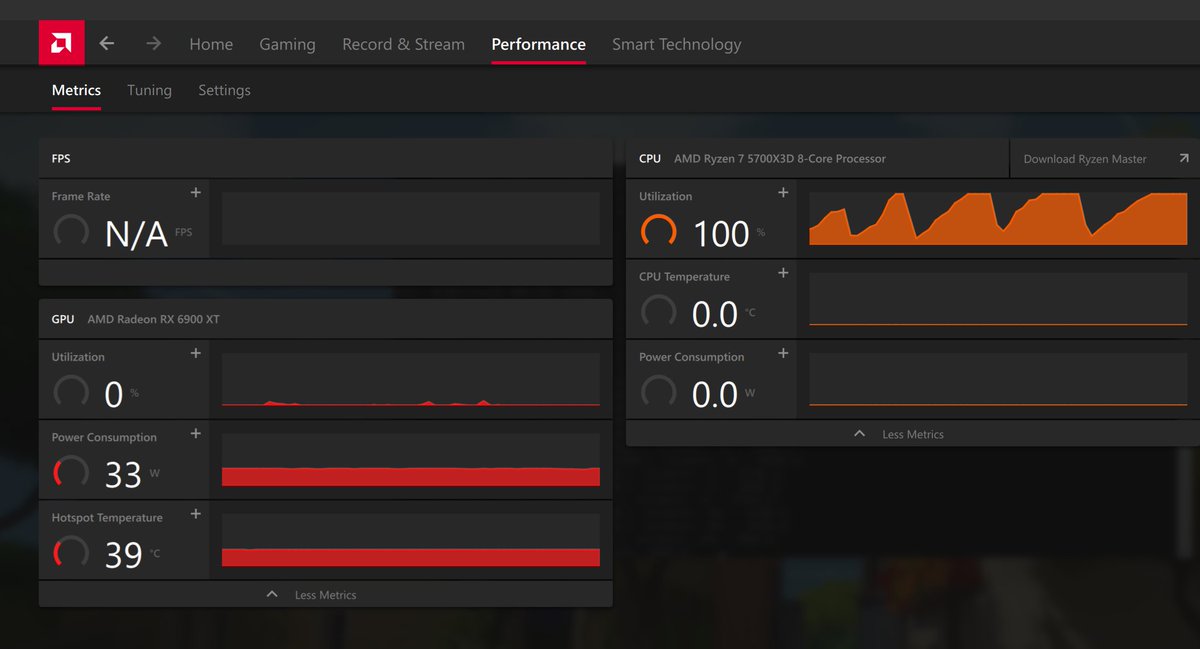Image resolution: width=1200 pixels, height=649 pixels.
Task: Switch to Record & Stream tab
Action: coord(403,44)
